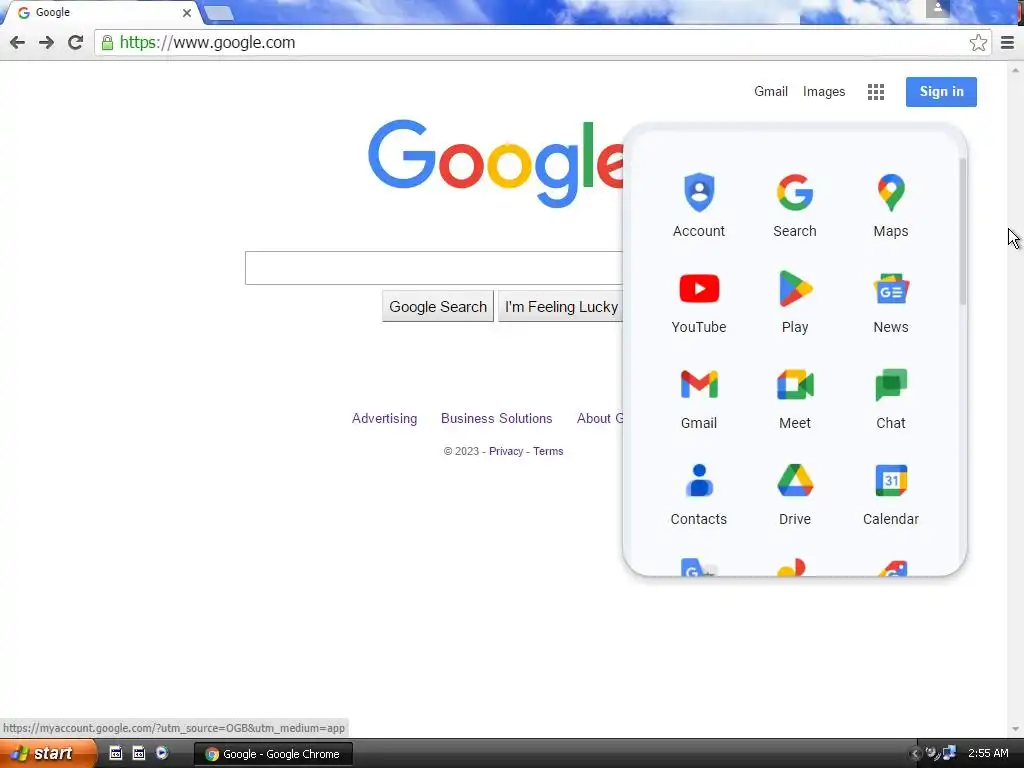Click the Images link in header

824,91
